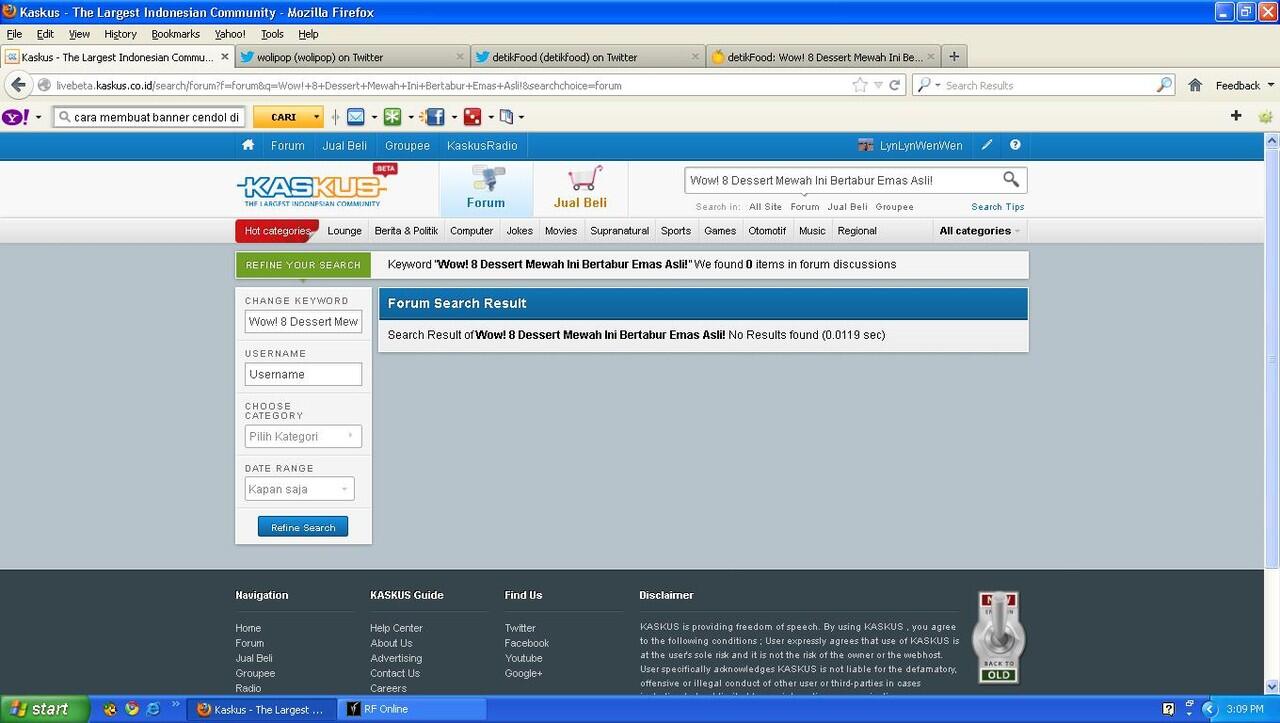Viewport: 1280px width, 723px height.
Task: Click the pencil icon in Kaskus top bar
Action: pos(987,145)
